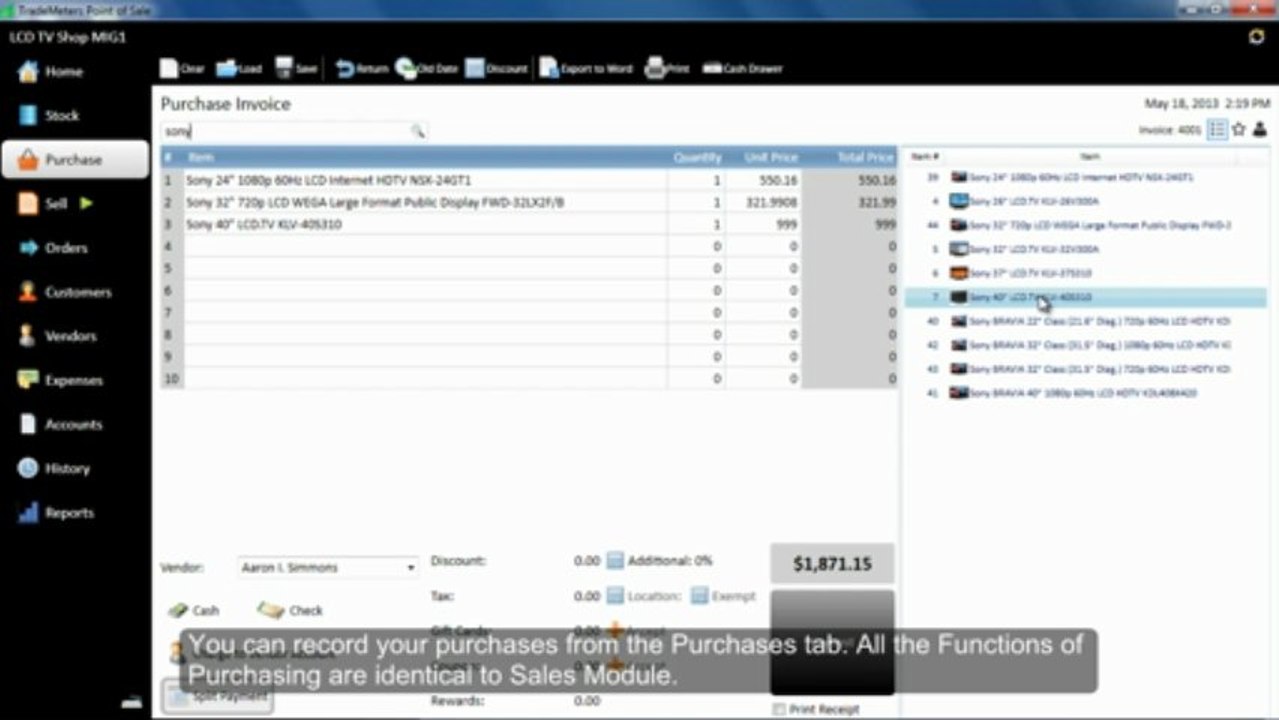Click unit price cell 550.16
Screen dimensions: 1279x720
764,180
